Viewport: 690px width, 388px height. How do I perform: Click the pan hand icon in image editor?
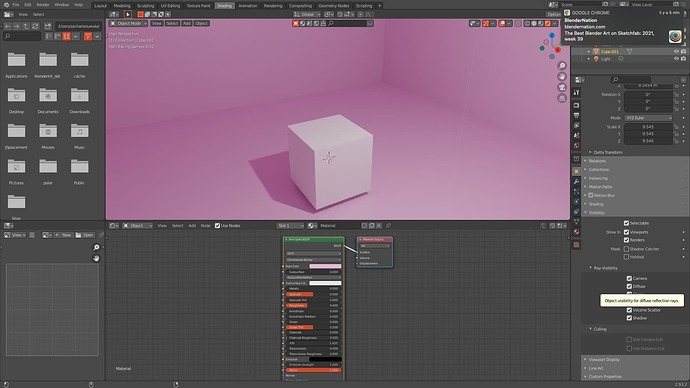pos(96,258)
